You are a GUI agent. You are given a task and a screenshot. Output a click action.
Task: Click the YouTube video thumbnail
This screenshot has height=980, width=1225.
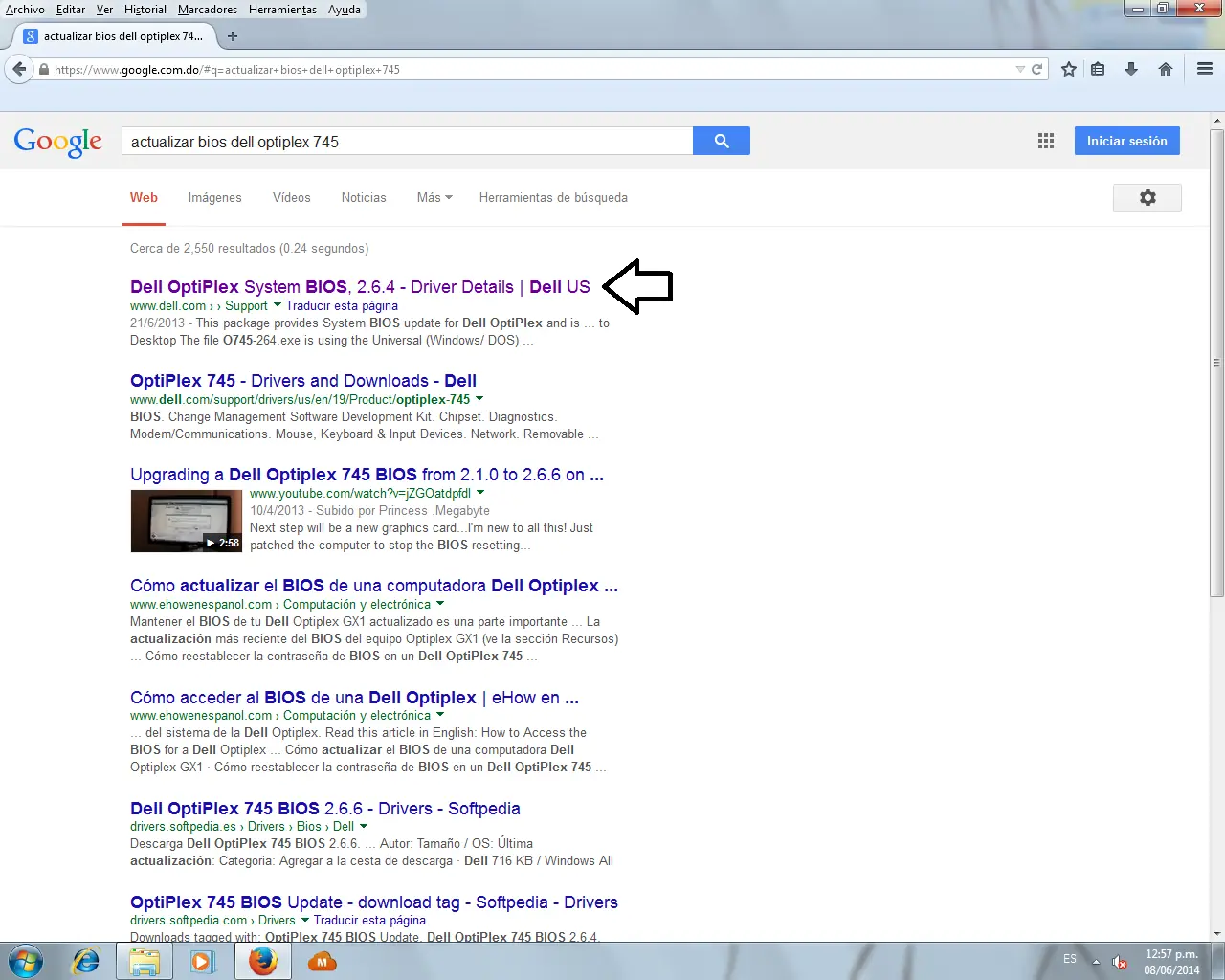pos(187,522)
